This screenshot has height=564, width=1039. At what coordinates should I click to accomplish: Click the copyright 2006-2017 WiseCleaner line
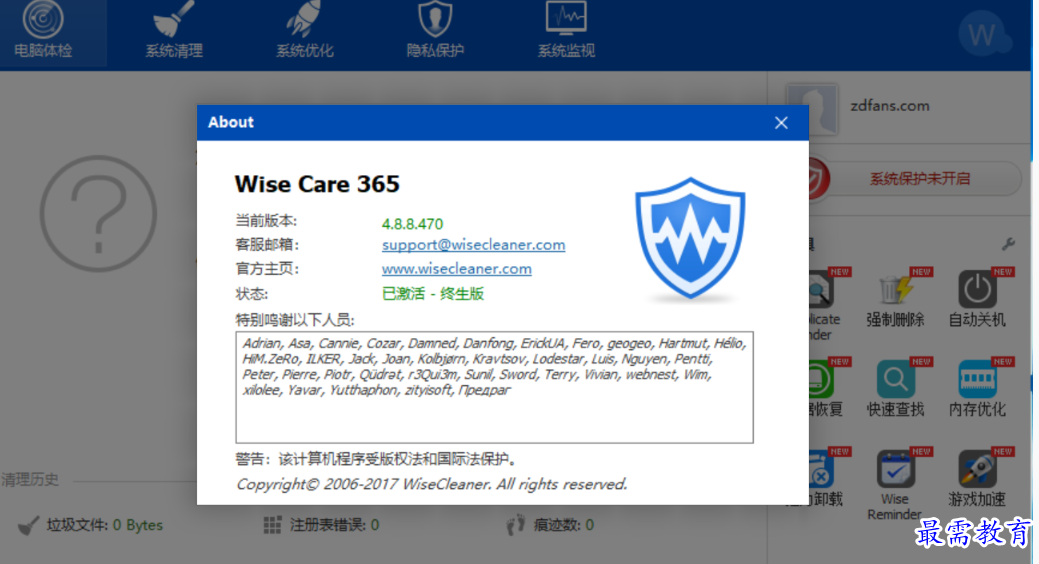[x=431, y=484]
